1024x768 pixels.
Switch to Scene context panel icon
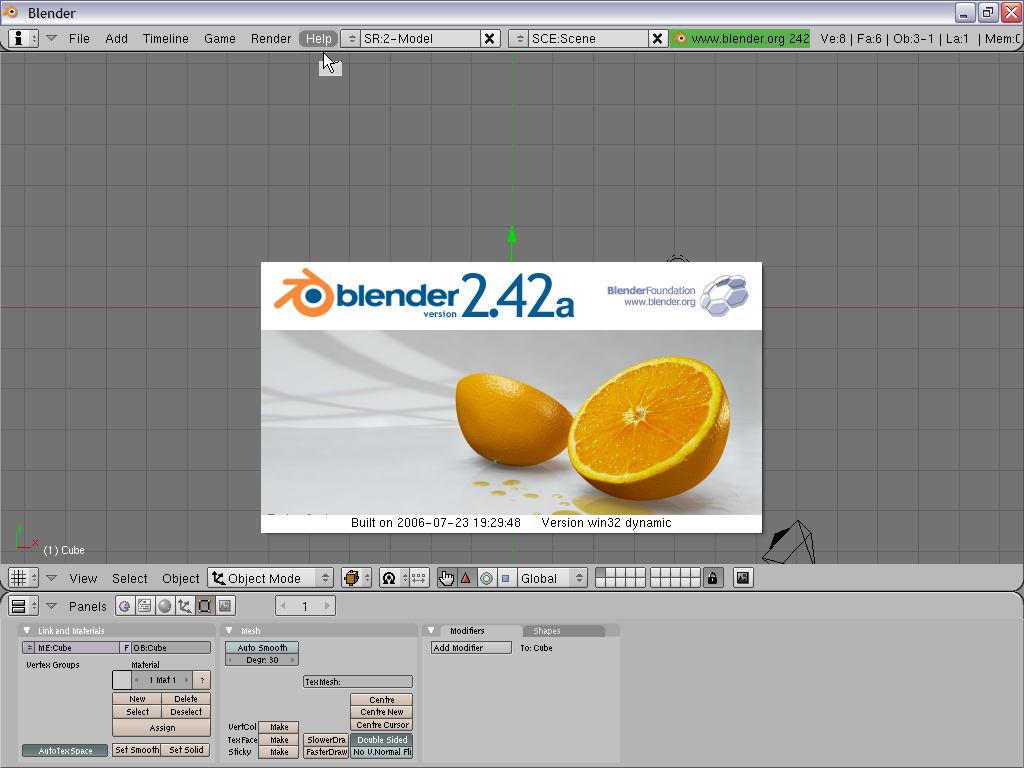point(225,606)
